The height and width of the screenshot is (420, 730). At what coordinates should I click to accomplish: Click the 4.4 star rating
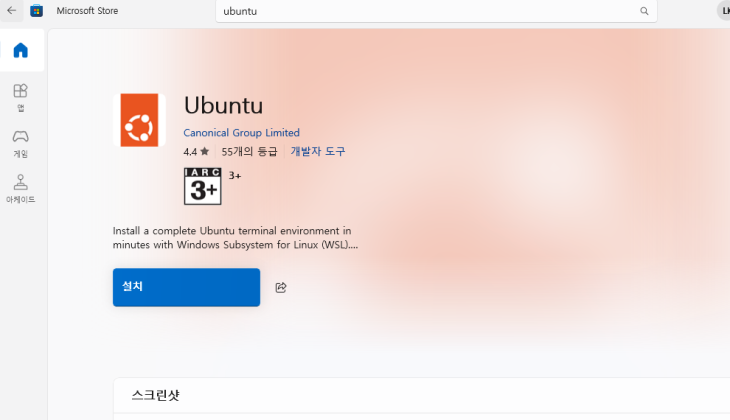tap(196, 152)
